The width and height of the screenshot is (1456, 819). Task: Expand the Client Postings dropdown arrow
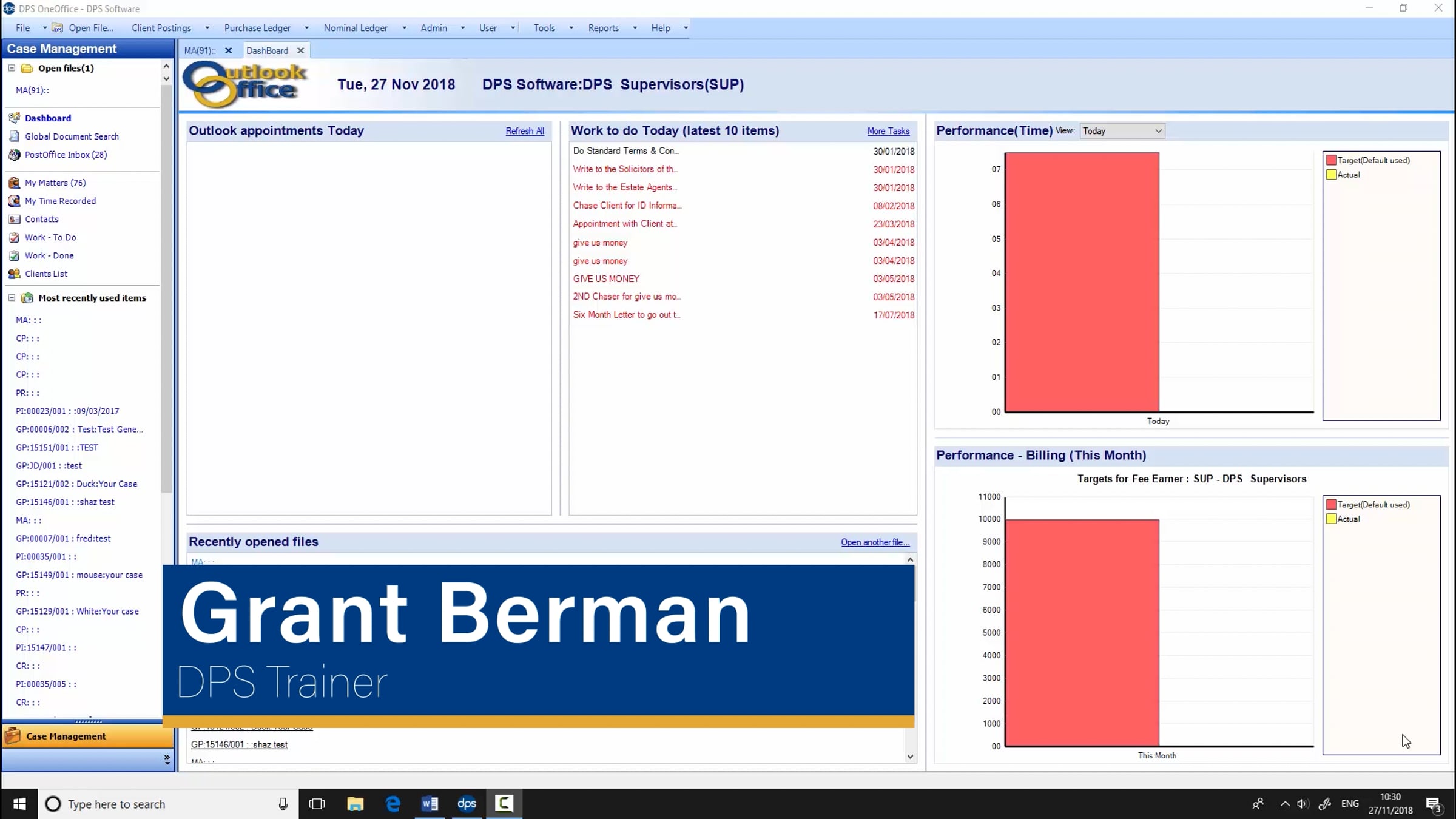pyautogui.click(x=207, y=28)
